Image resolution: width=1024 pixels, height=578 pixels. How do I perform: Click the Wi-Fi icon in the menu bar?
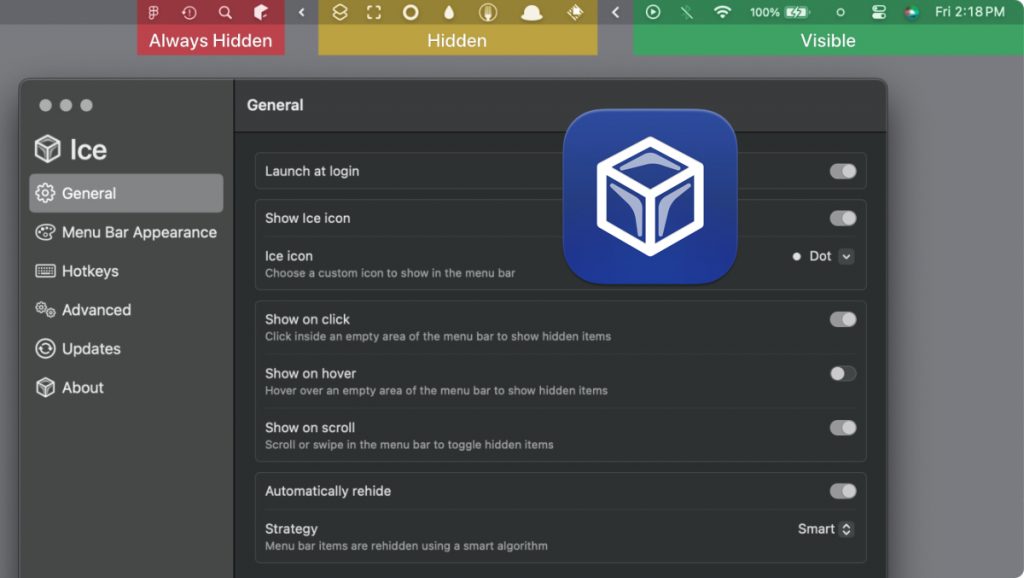(x=722, y=13)
